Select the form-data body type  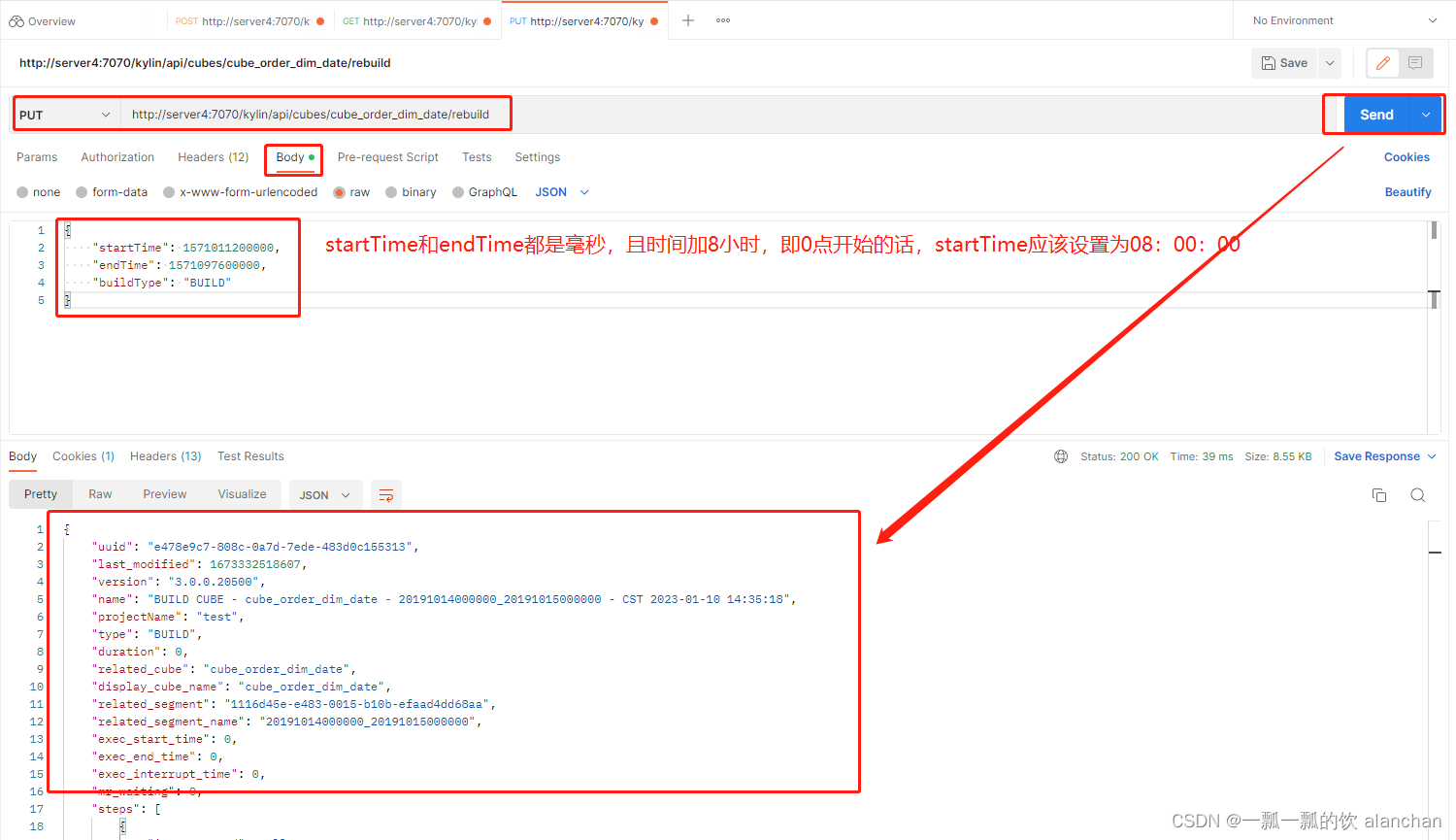(x=112, y=192)
